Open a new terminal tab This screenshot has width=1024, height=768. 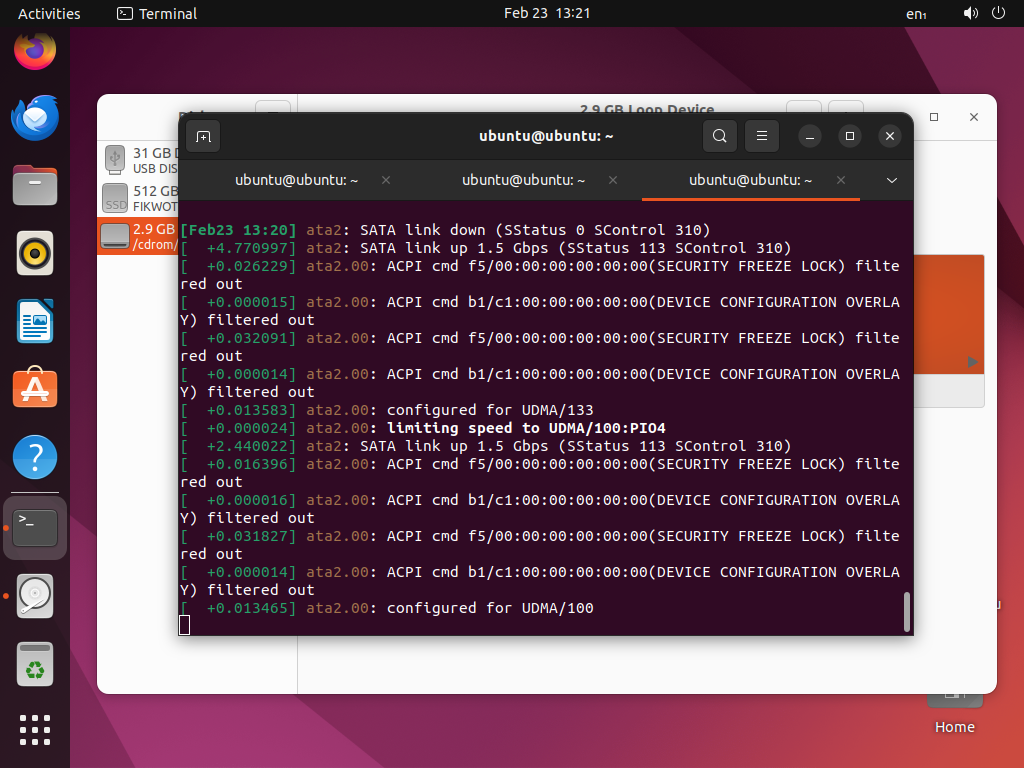(x=203, y=136)
